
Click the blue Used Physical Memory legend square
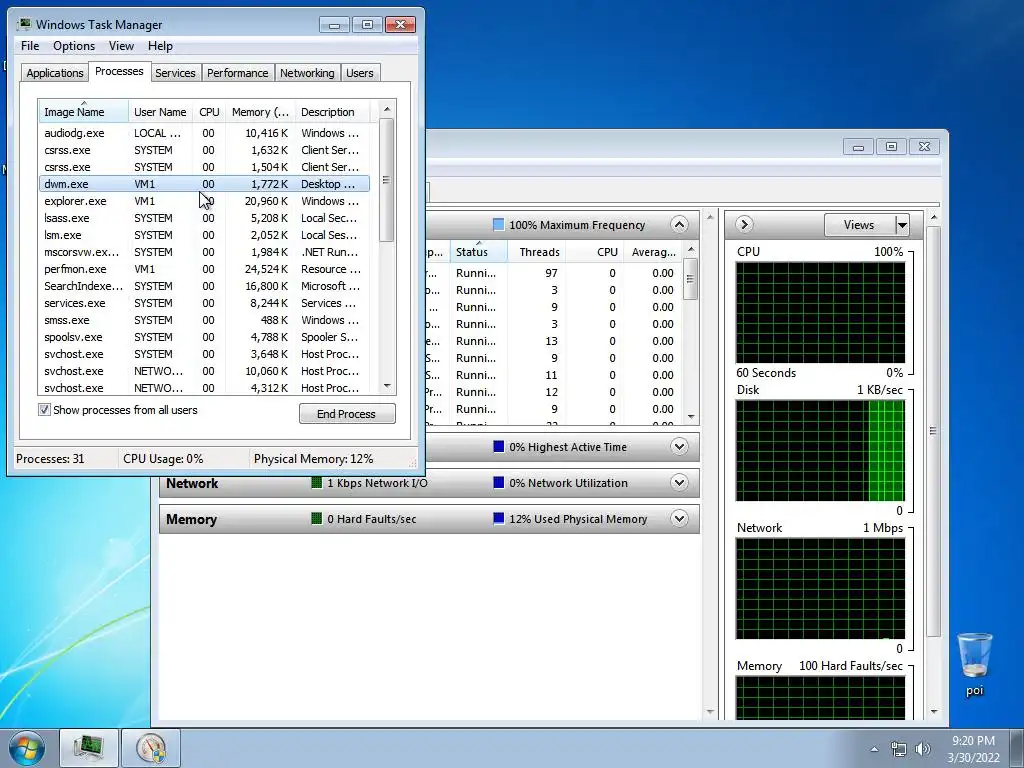(498, 519)
